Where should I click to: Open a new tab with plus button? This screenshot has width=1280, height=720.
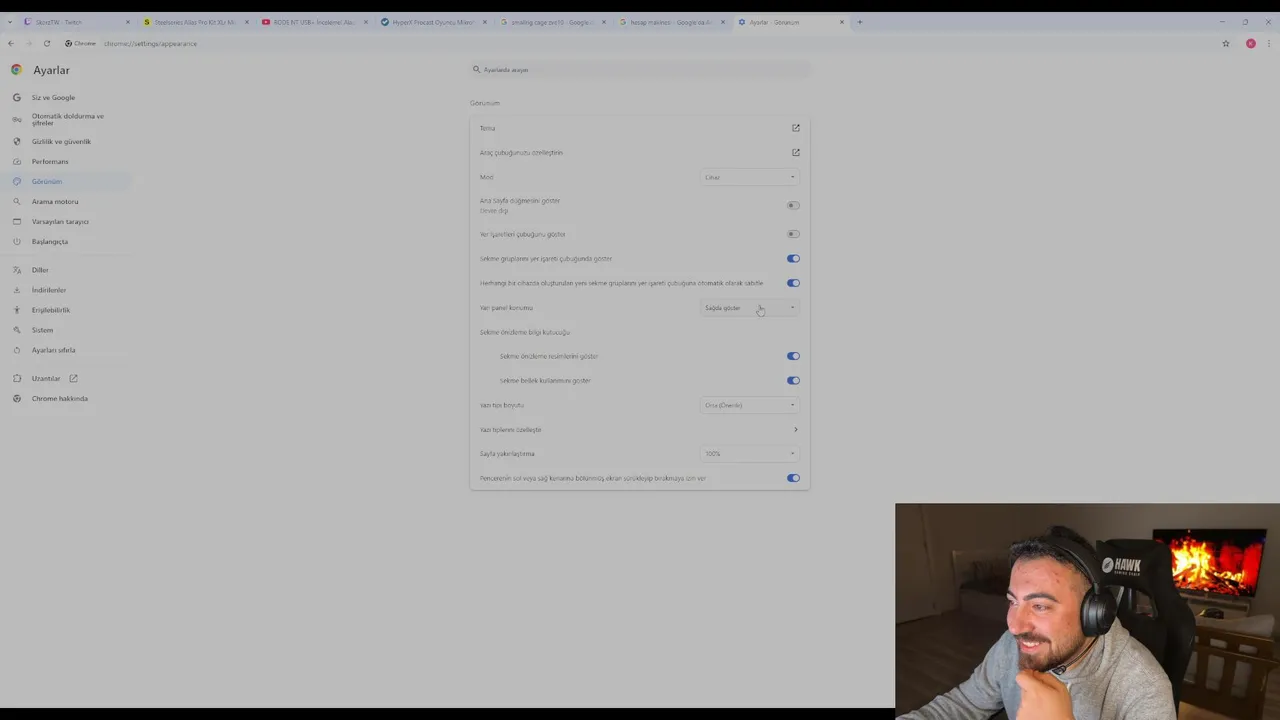tap(859, 22)
